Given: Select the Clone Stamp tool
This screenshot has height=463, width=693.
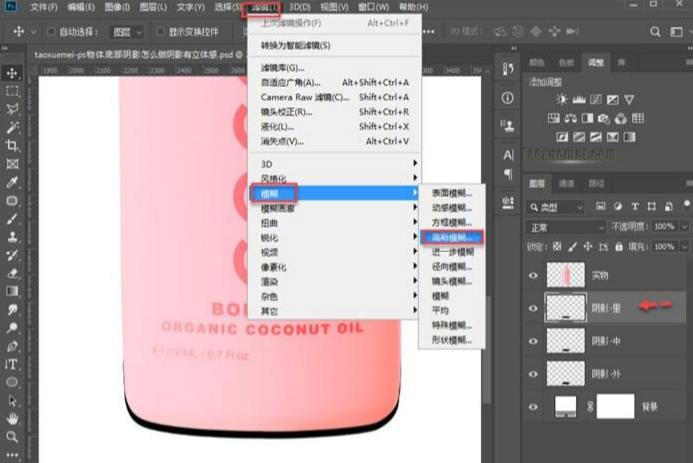Looking at the screenshot, I should [x=12, y=237].
